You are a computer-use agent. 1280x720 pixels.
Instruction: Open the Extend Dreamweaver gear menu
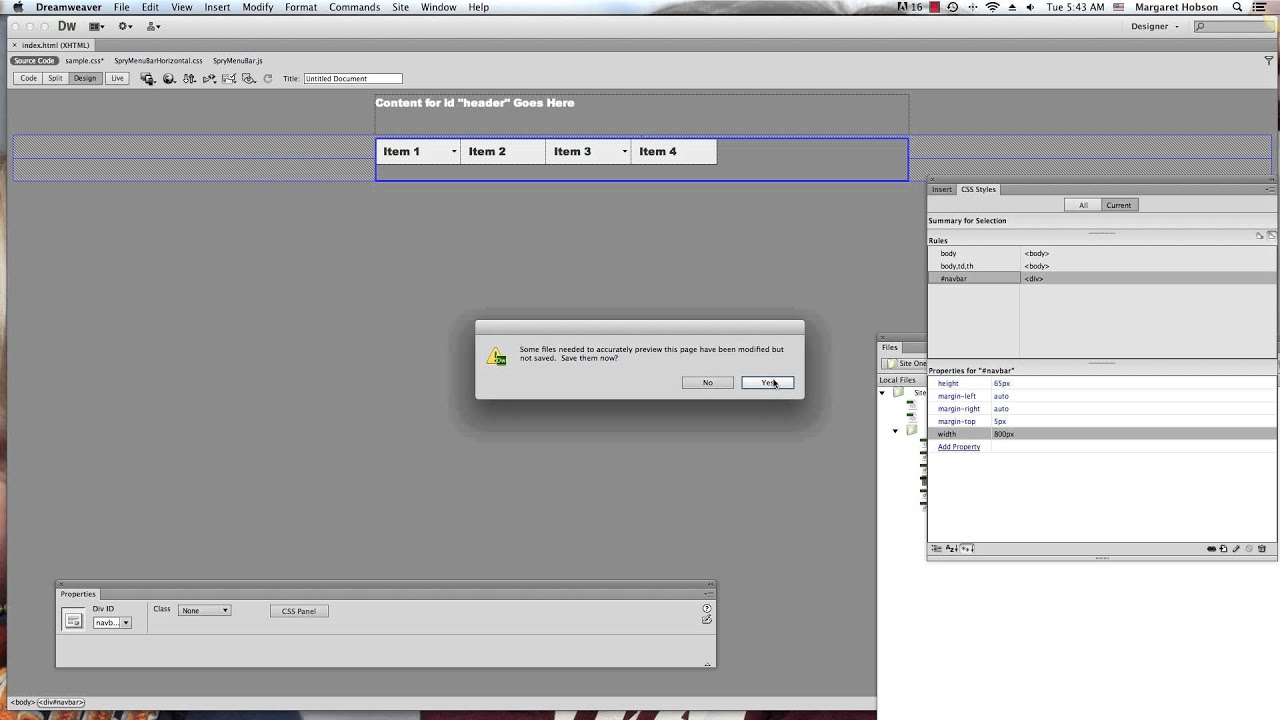126,26
